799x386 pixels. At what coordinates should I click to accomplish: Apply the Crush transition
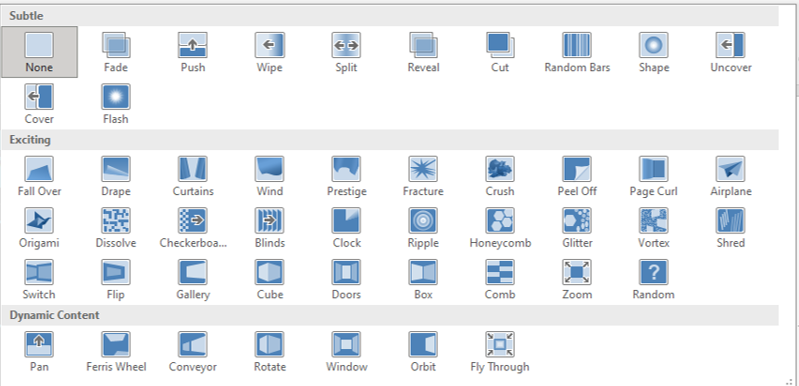click(500, 176)
